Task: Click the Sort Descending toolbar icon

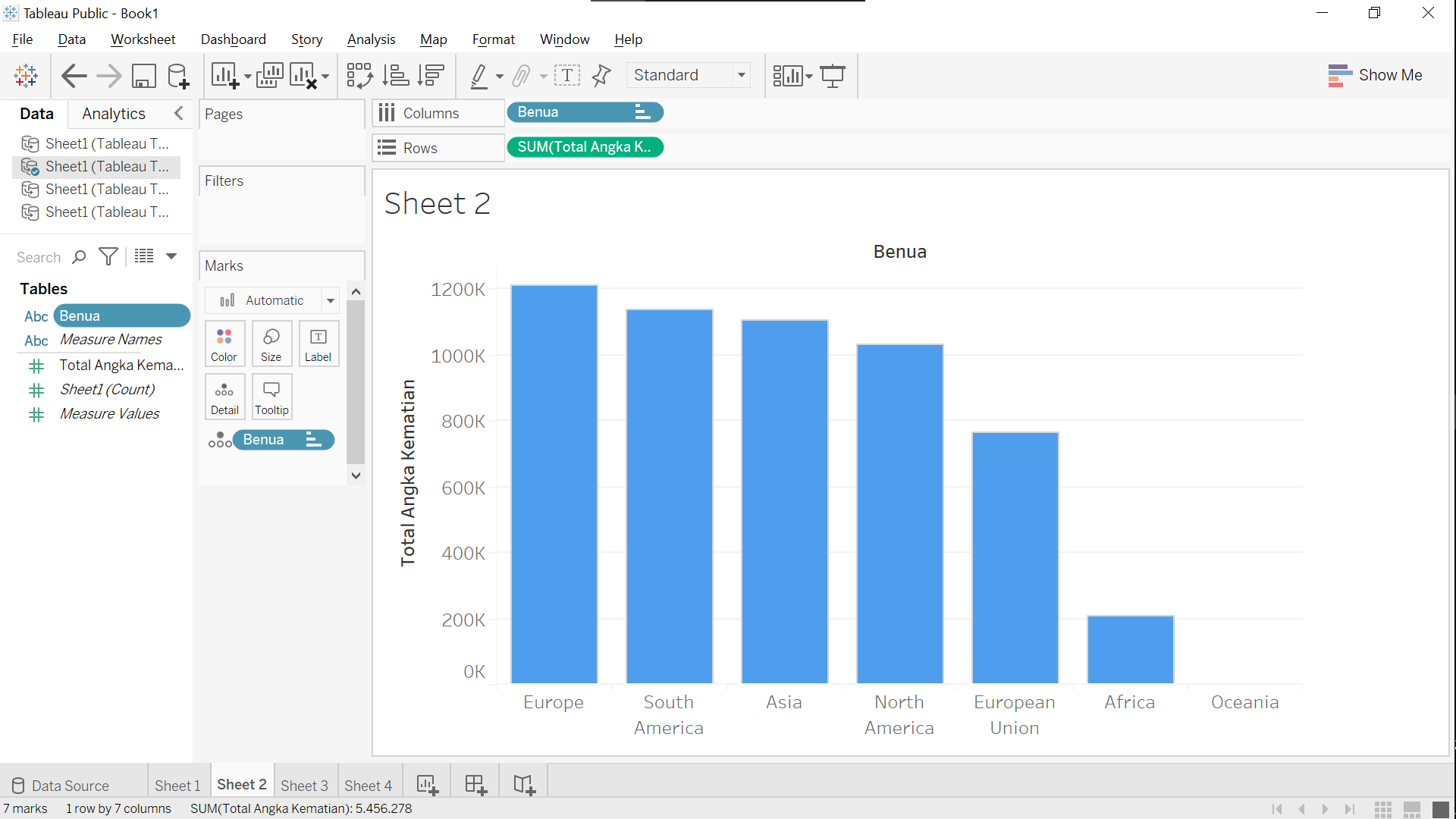Action: pyautogui.click(x=431, y=75)
